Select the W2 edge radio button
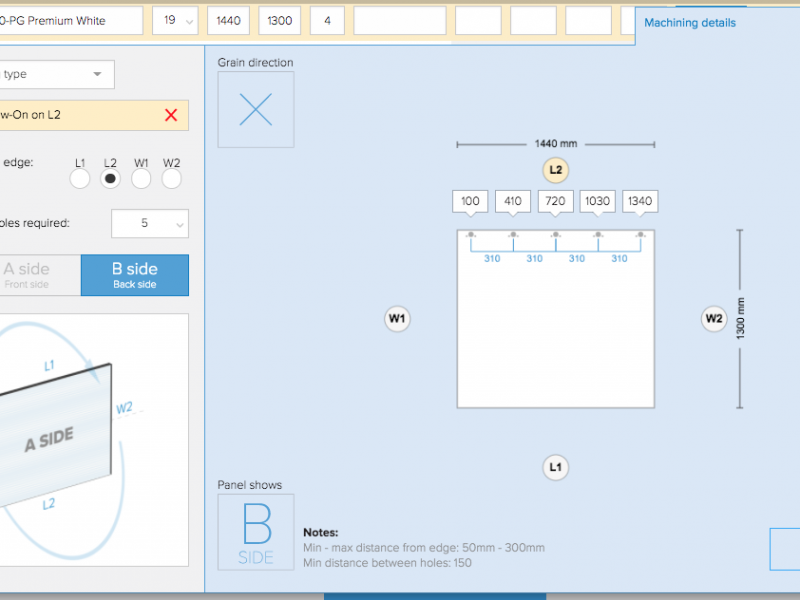This screenshot has height=600, width=800. click(172, 179)
